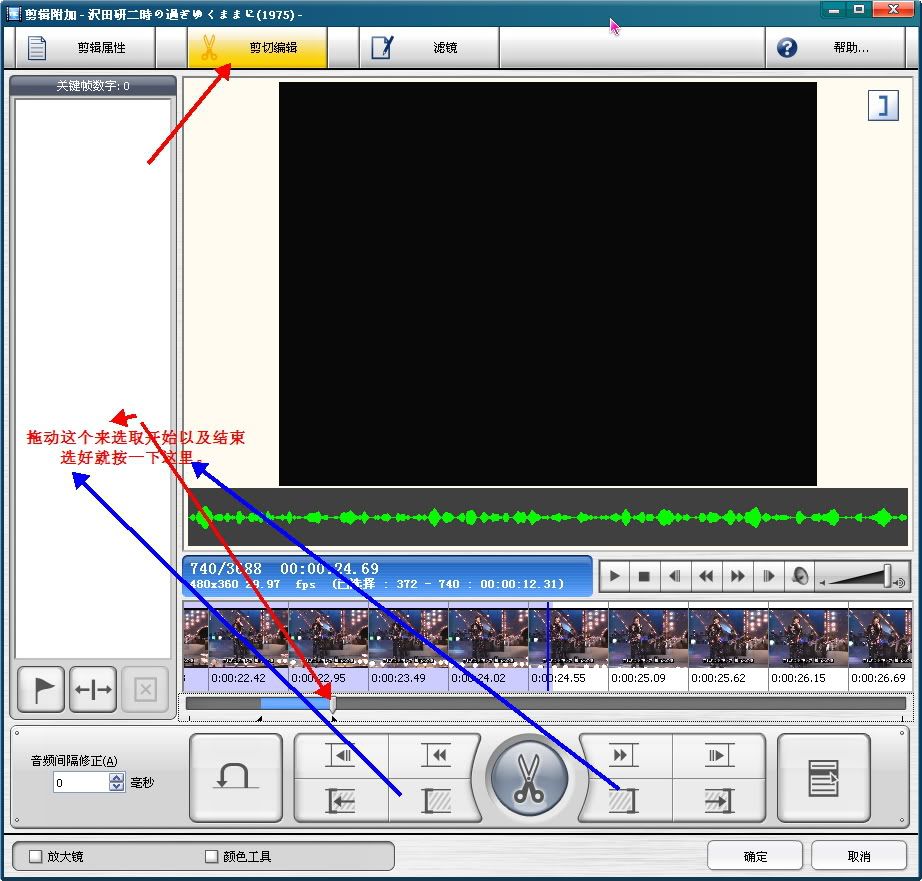The height and width of the screenshot is (881, 922).
Task: Click the horizontal arrows fit button
Action: click(x=93, y=690)
